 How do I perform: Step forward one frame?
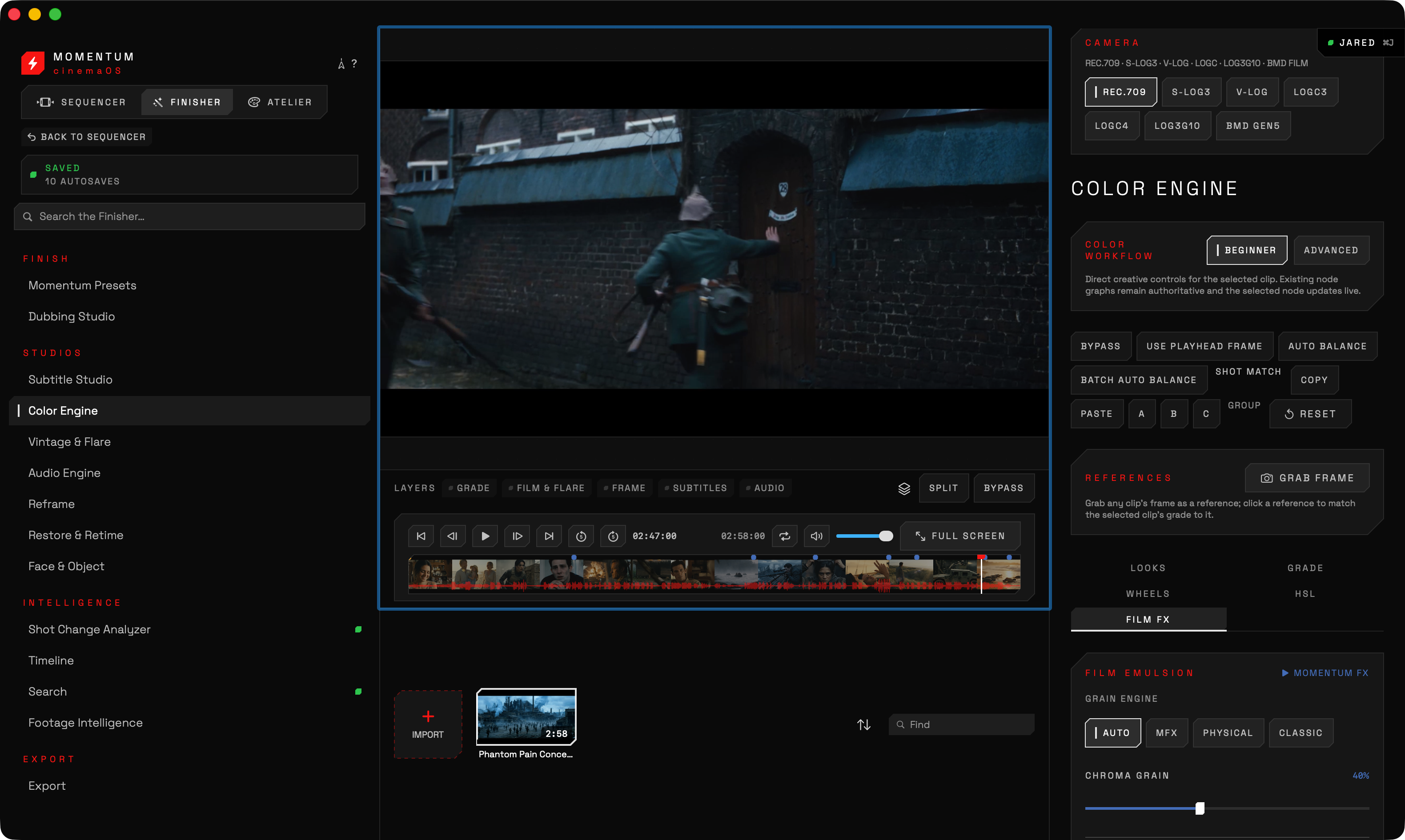(517, 536)
